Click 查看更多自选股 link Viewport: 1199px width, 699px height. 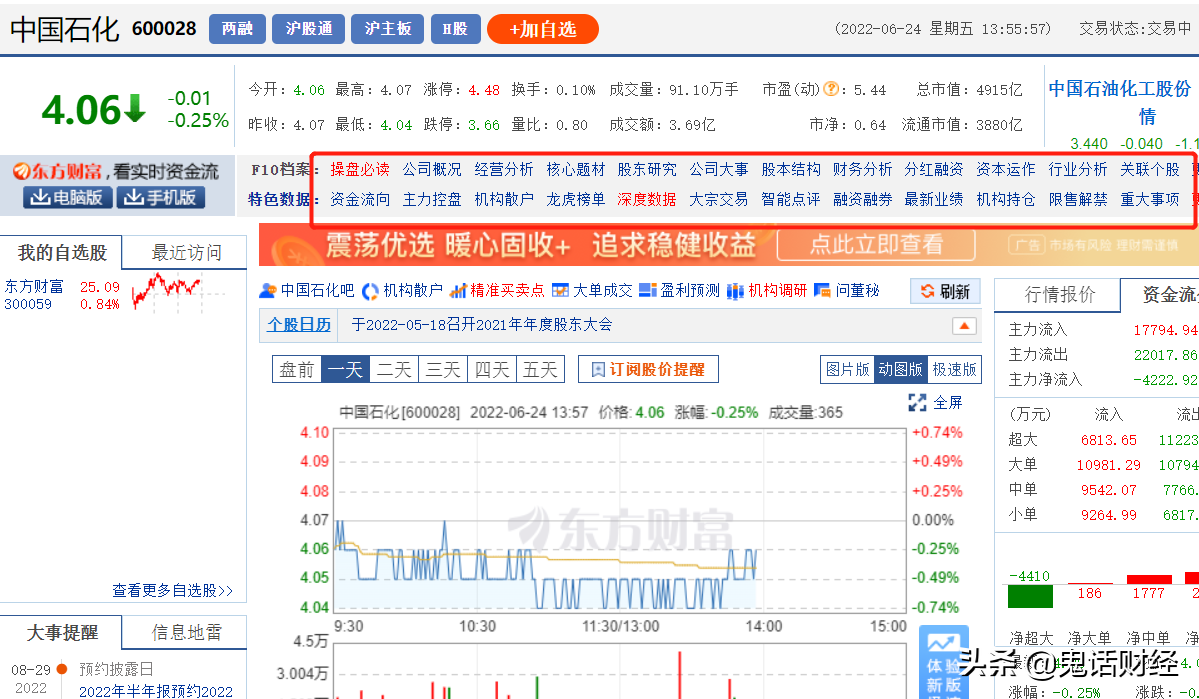pyautogui.click(x=173, y=590)
